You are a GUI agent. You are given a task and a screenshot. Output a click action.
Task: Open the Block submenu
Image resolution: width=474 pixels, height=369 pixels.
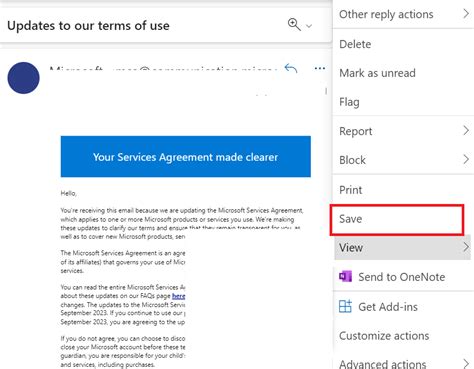point(403,160)
